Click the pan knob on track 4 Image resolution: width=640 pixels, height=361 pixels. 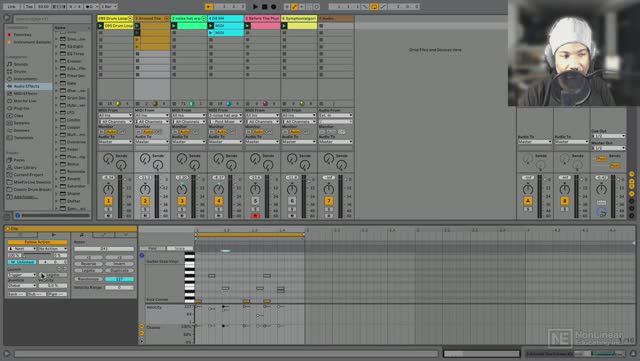point(218,189)
